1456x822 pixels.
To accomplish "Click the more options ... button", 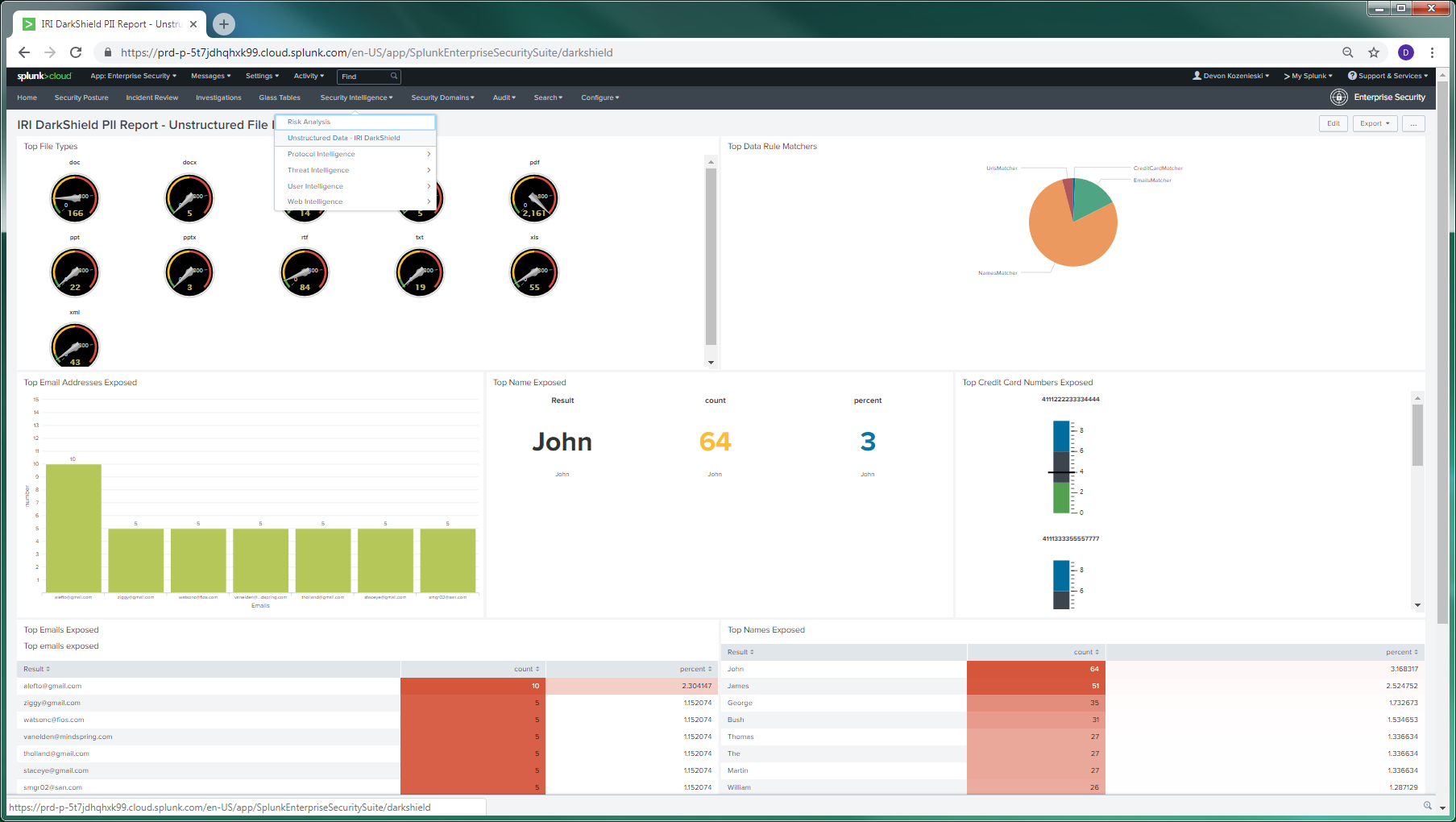I will click(x=1413, y=123).
